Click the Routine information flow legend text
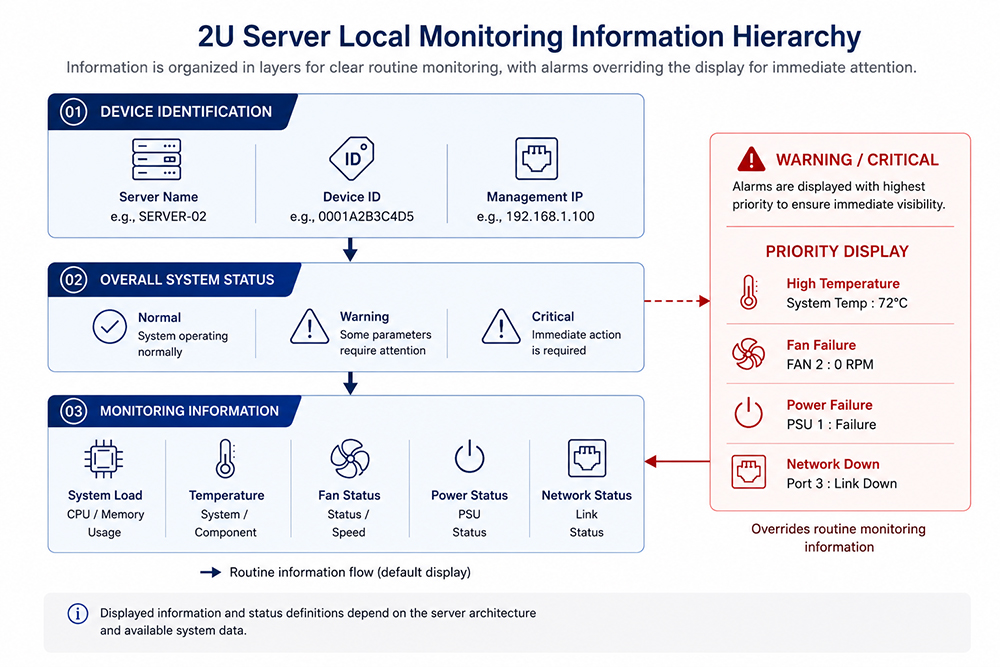This screenshot has width=1000, height=667. tap(350, 573)
